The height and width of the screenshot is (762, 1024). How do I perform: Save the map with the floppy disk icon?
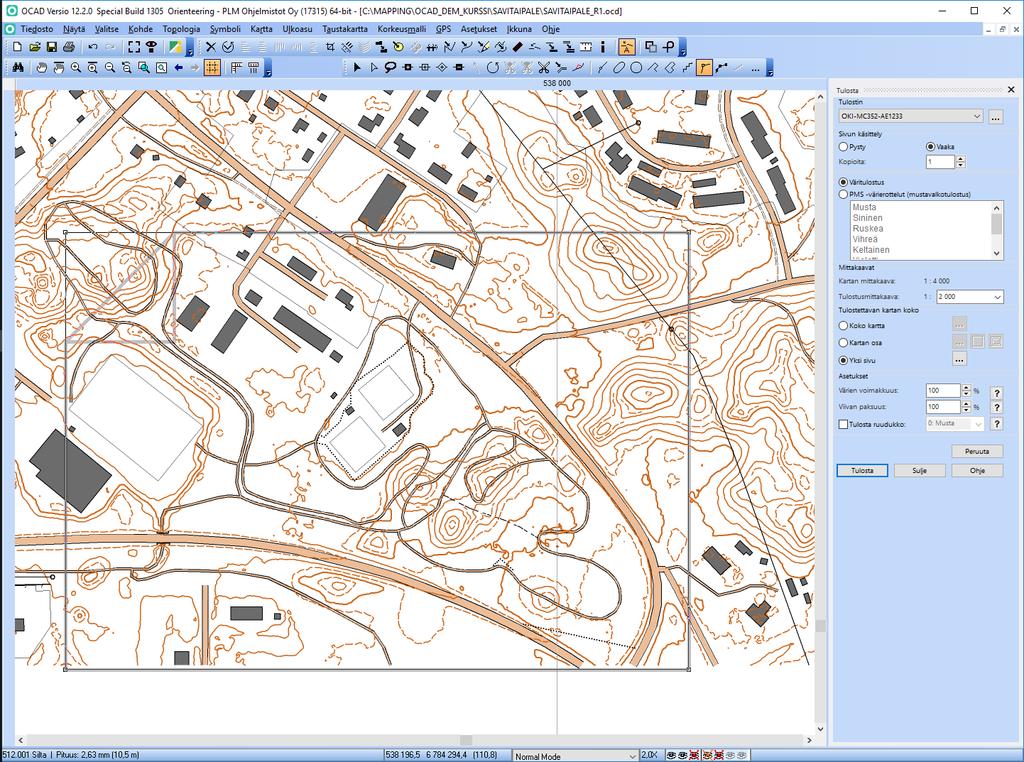52,47
